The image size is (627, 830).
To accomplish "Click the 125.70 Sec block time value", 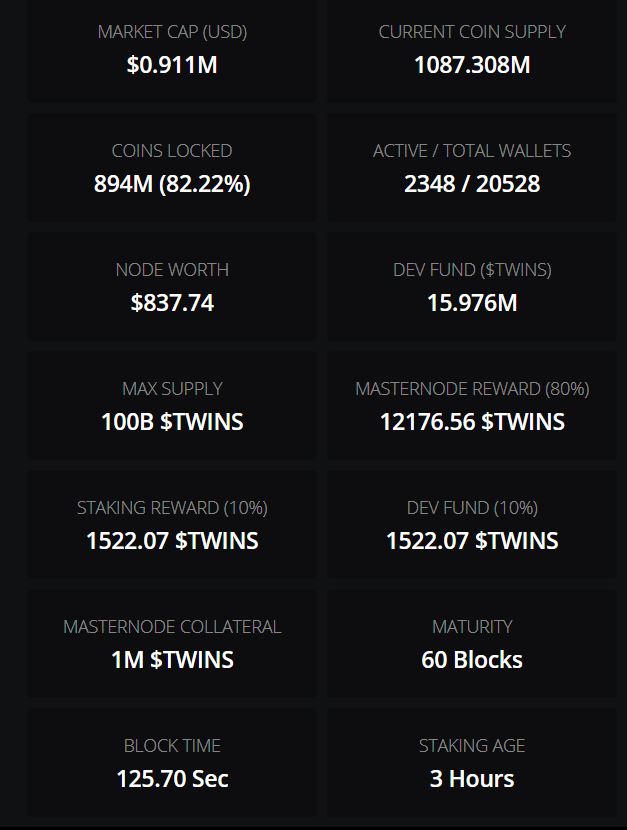I will (172, 779).
